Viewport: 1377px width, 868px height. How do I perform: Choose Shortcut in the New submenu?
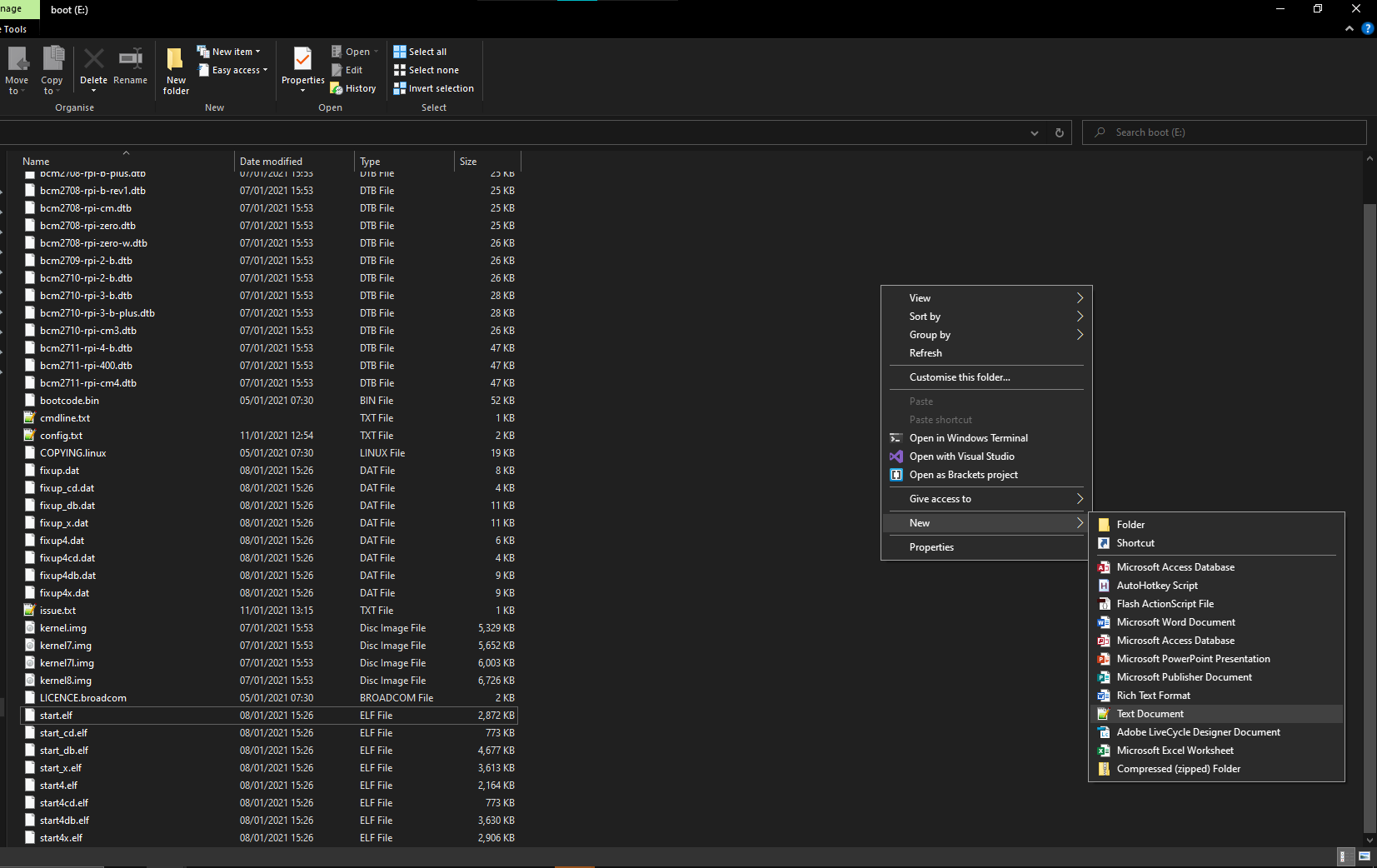click(1216, 543)
